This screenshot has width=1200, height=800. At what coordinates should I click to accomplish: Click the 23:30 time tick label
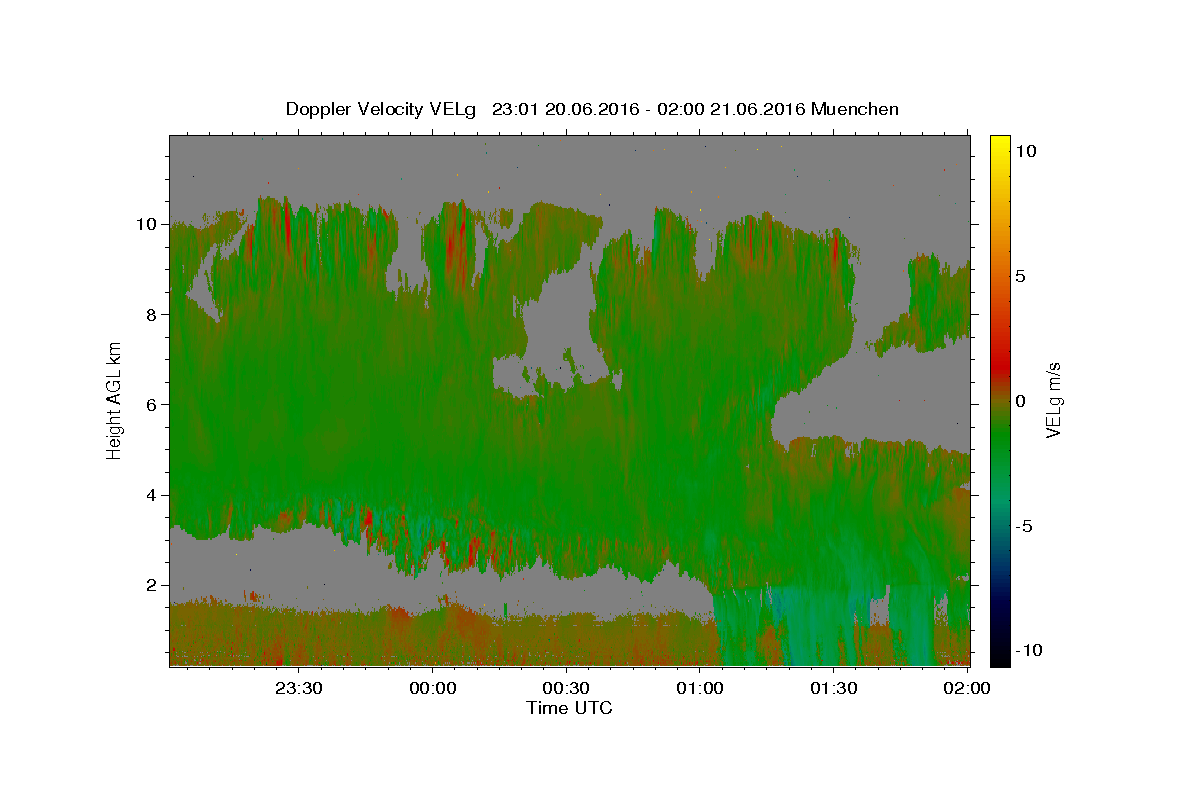click(299, 688)
